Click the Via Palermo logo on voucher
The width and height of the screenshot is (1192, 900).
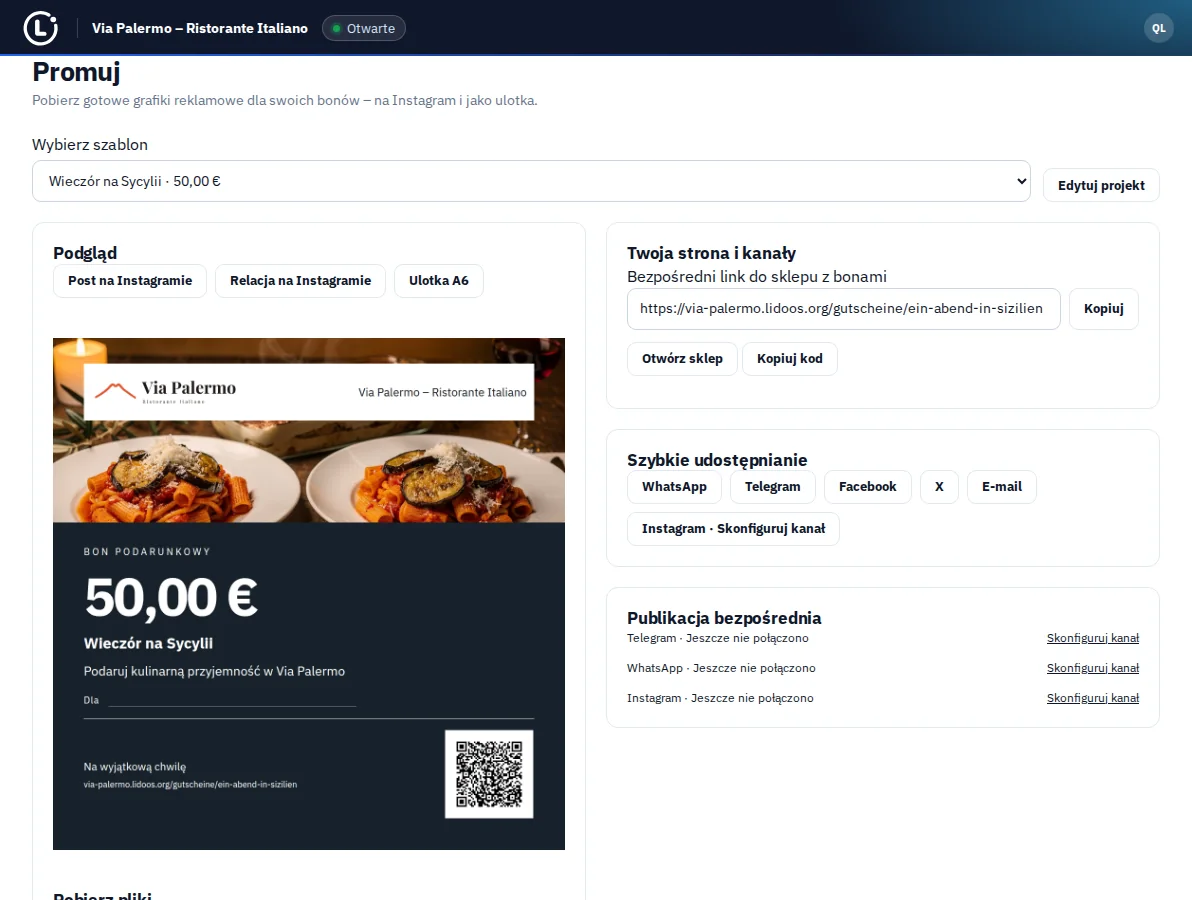[165, 391]
